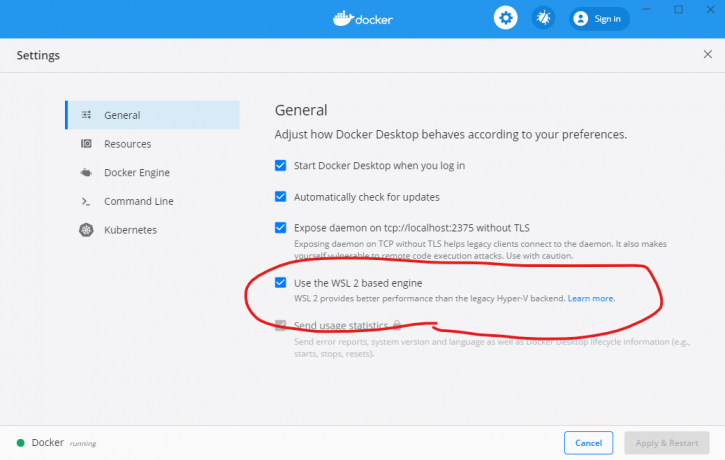Viewport: 725px width, 460px height.
Task: Close the Settings panel
Action: [x=707, y=55]
